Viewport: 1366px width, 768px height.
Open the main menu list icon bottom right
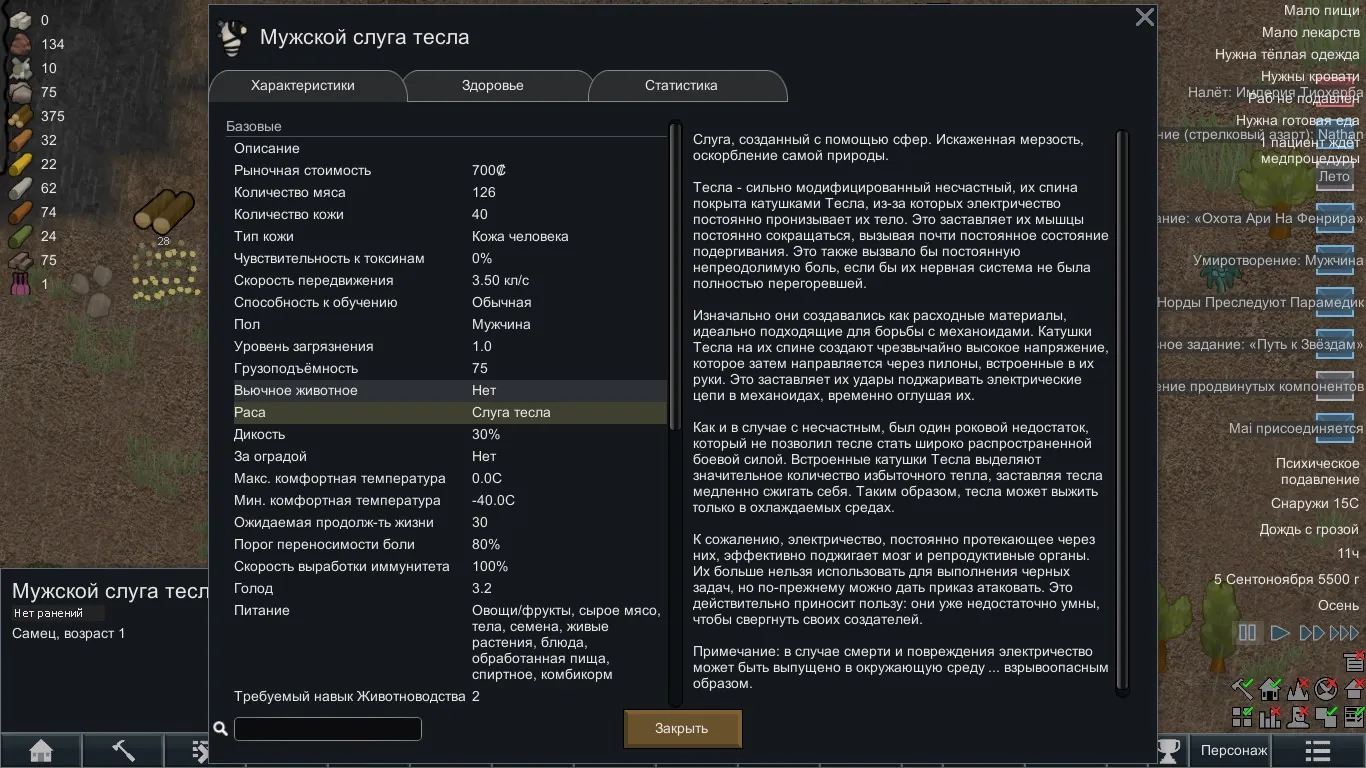coord(1318,751)
